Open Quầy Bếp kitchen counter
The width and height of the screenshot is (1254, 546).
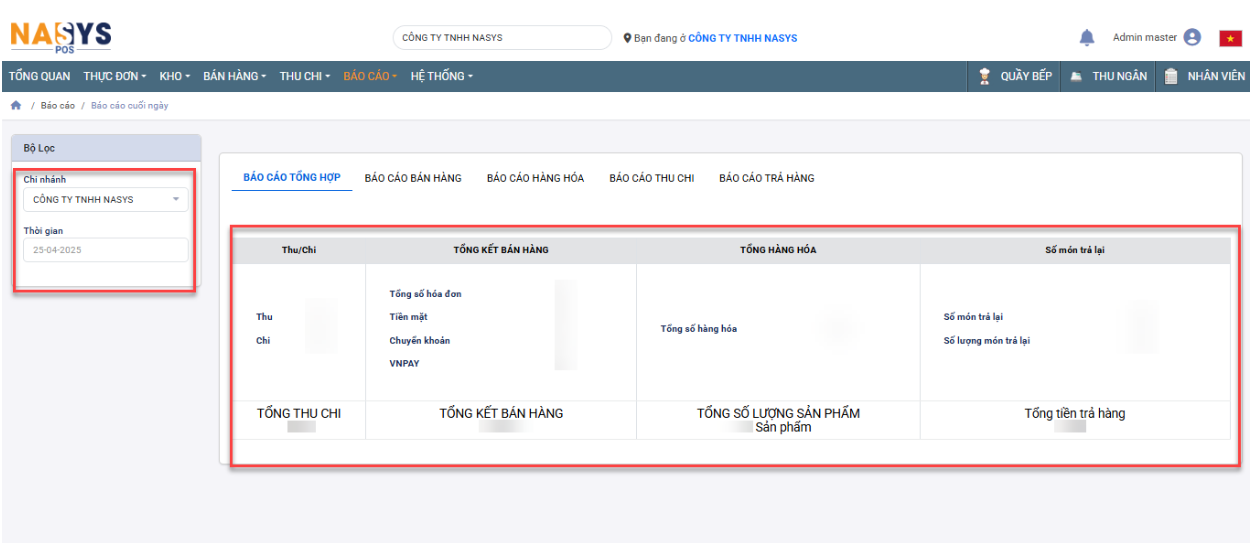click(1015, 76)
